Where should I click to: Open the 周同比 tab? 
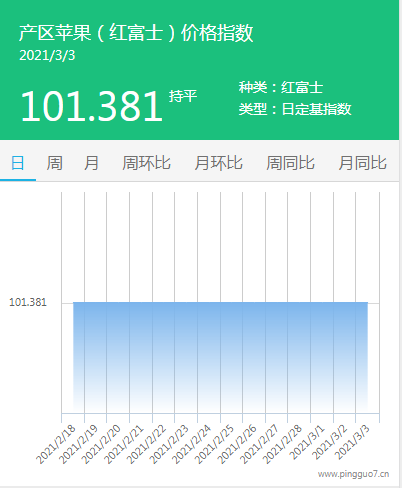290,163
